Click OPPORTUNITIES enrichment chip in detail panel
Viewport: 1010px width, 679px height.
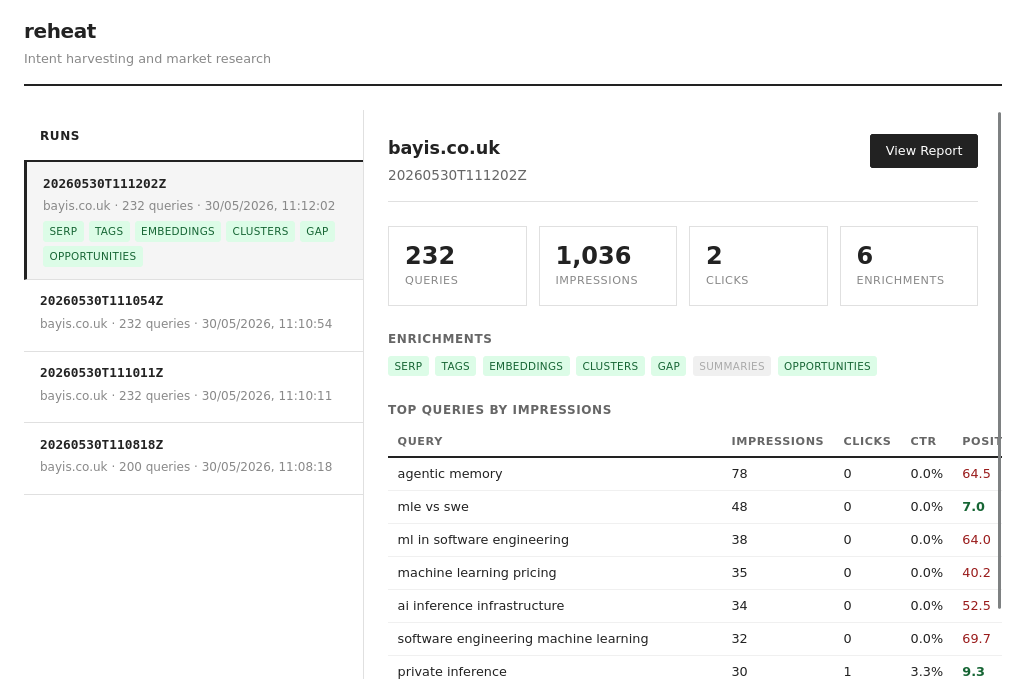(x=827, y=366)
